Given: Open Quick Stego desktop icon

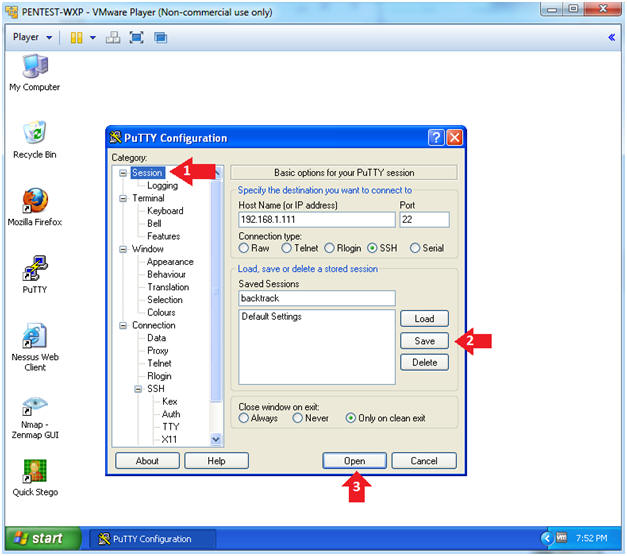Looking at the screenshot, I should click(x=35, y=478).
